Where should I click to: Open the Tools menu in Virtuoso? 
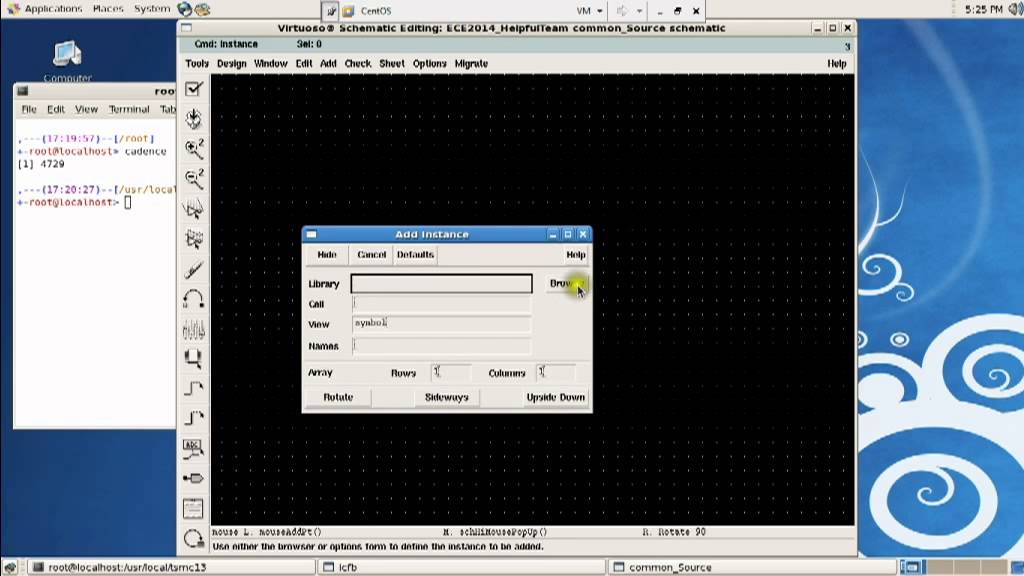coord(197,63)
